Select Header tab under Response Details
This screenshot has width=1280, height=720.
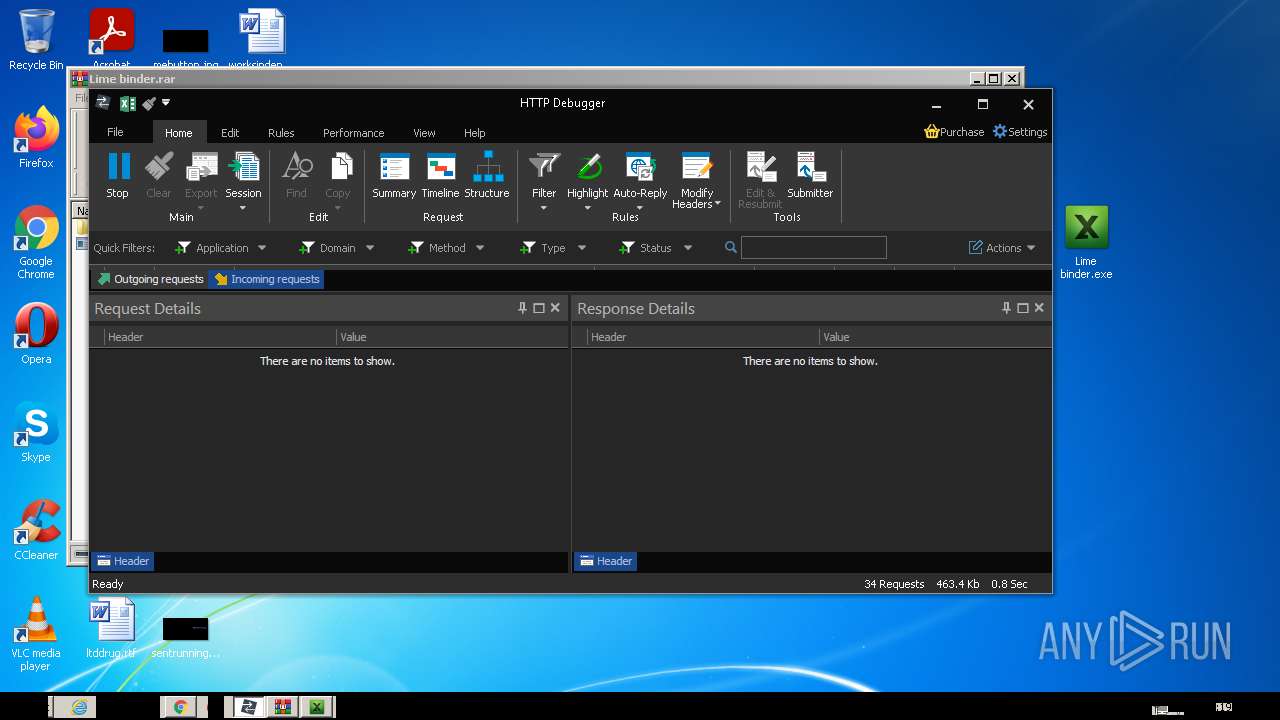pyautogui.click(x=606, y=561)
